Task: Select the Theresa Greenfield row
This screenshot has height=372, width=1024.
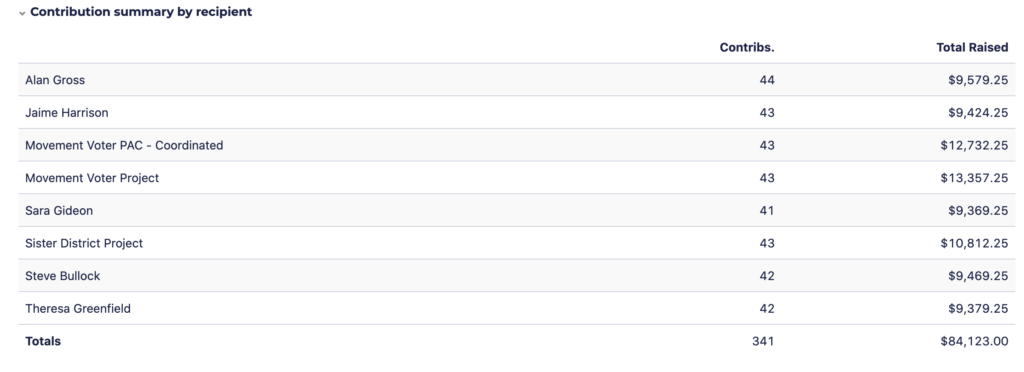Action: pyautogui.click(x=517, y=309)
